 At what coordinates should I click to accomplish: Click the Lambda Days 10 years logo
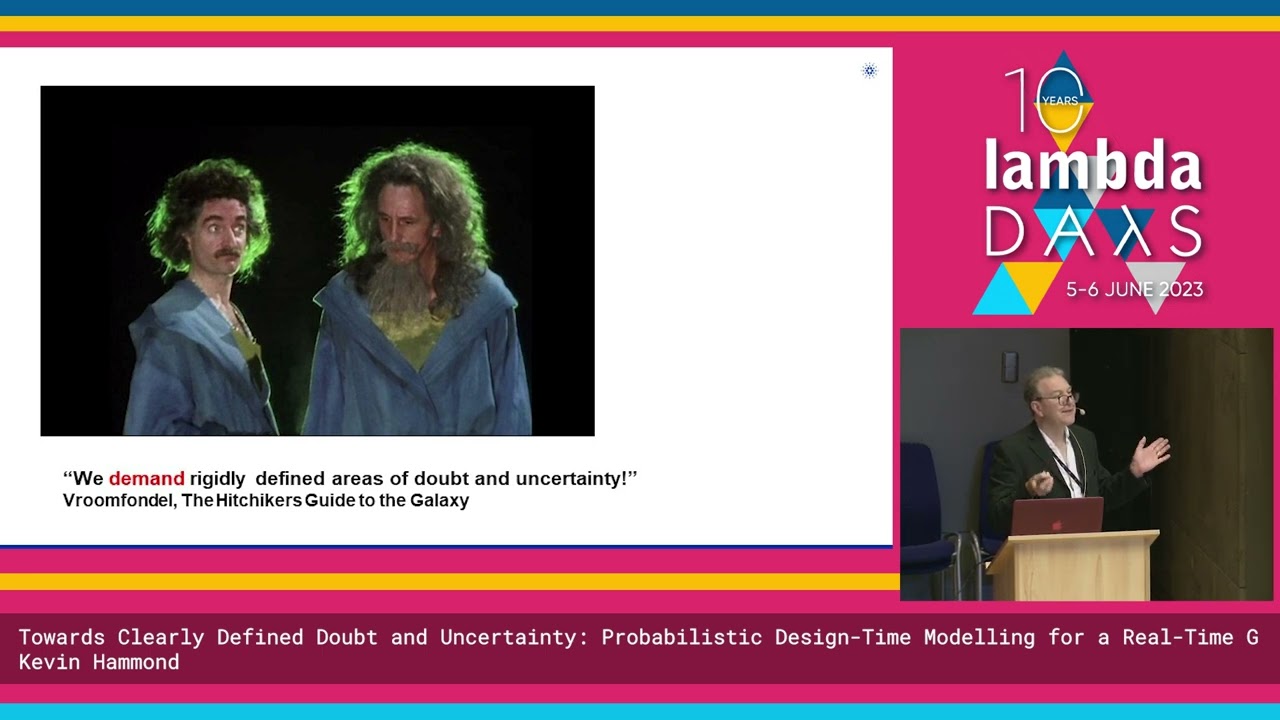tap(1090, 183)
